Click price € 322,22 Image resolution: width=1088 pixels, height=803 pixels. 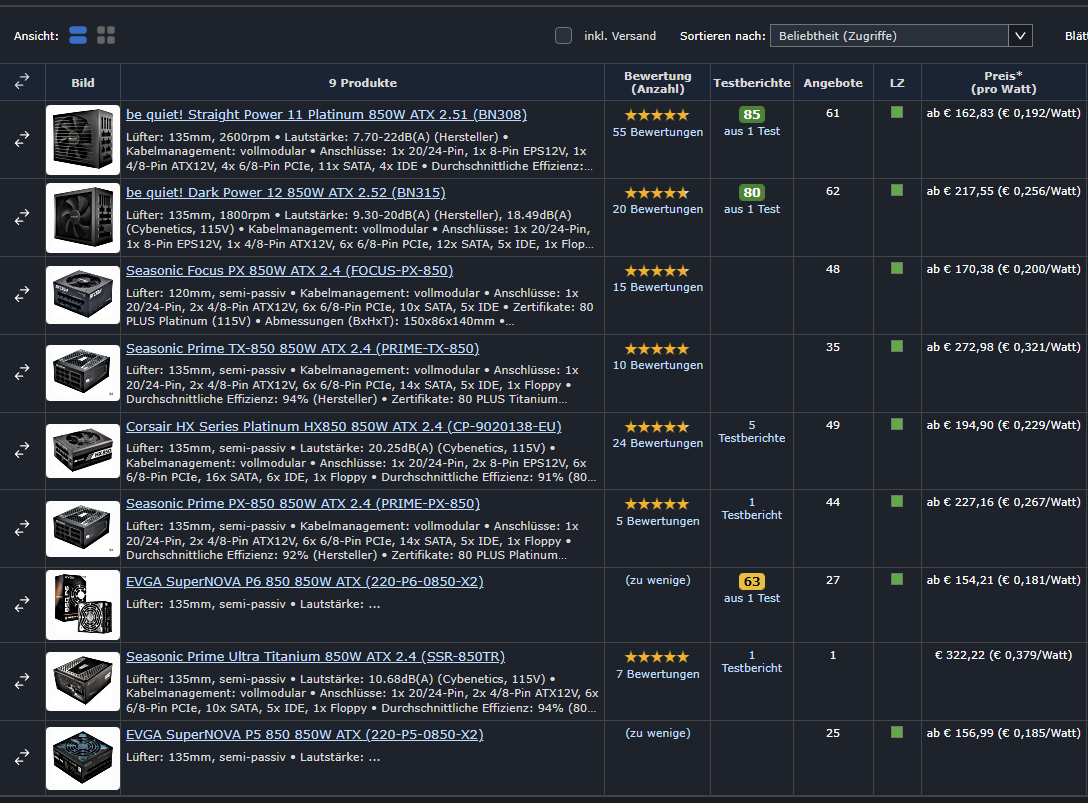[x=1003, y=655]
